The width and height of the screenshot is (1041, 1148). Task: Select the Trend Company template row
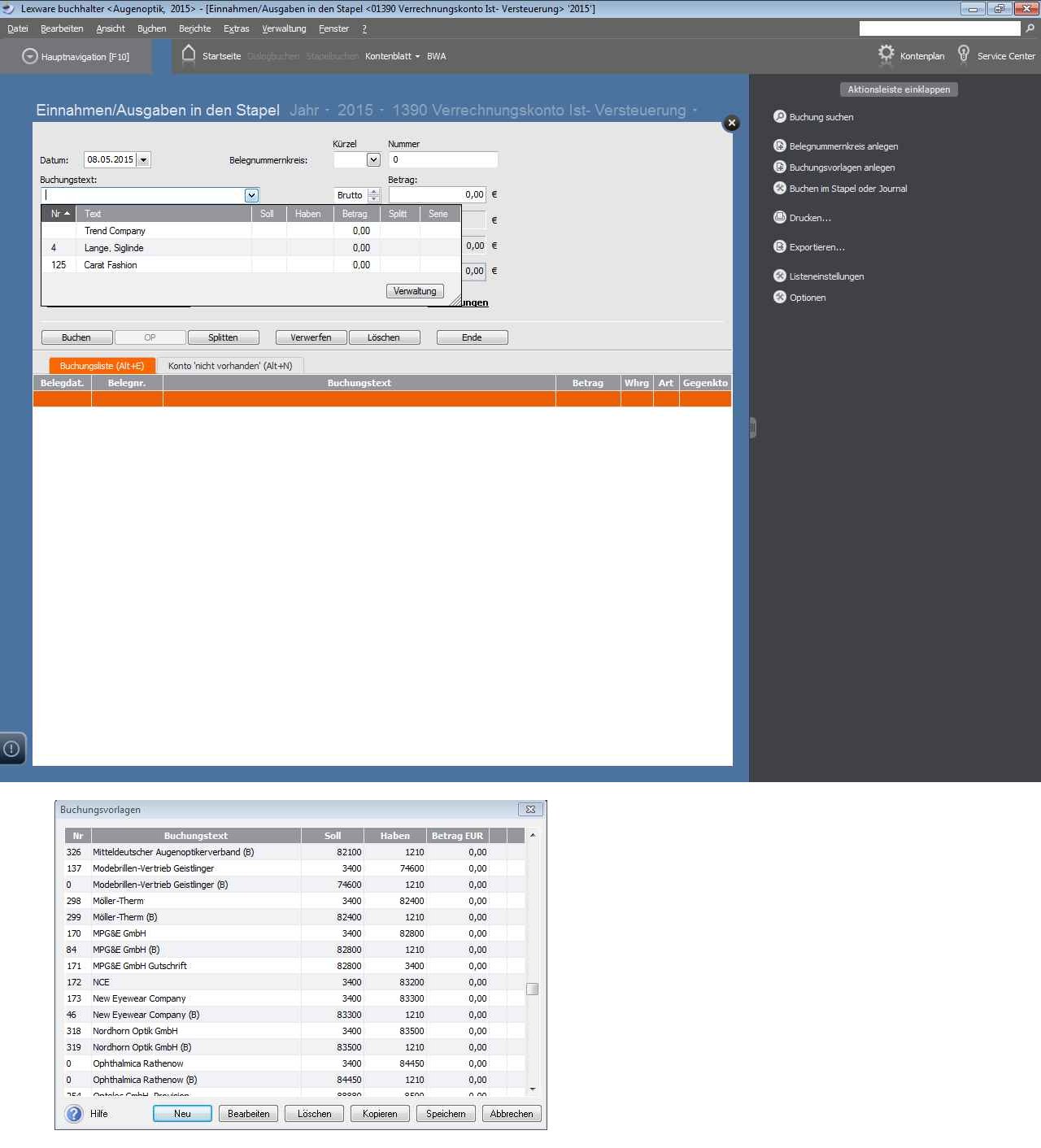coord(250,231)
